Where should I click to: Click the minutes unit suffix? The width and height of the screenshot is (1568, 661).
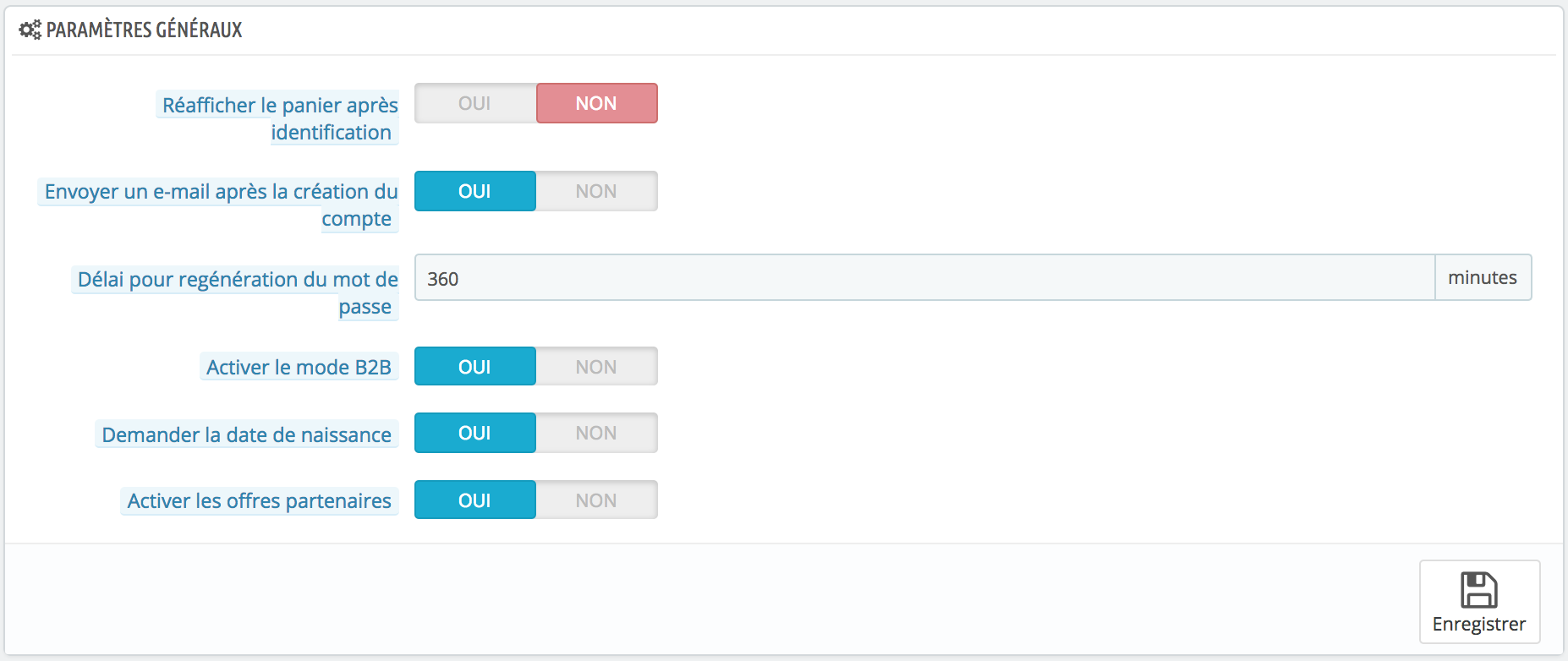point(1483,277)
